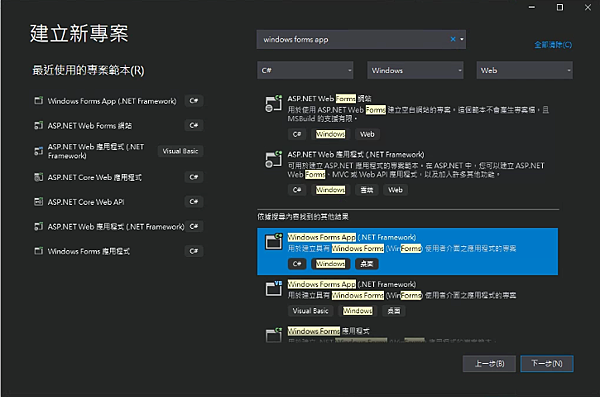Click the icon of the last recent Windows Forms template
Image resolution: width=600 pixels, height=397 pixels.
tap(39, 251)
